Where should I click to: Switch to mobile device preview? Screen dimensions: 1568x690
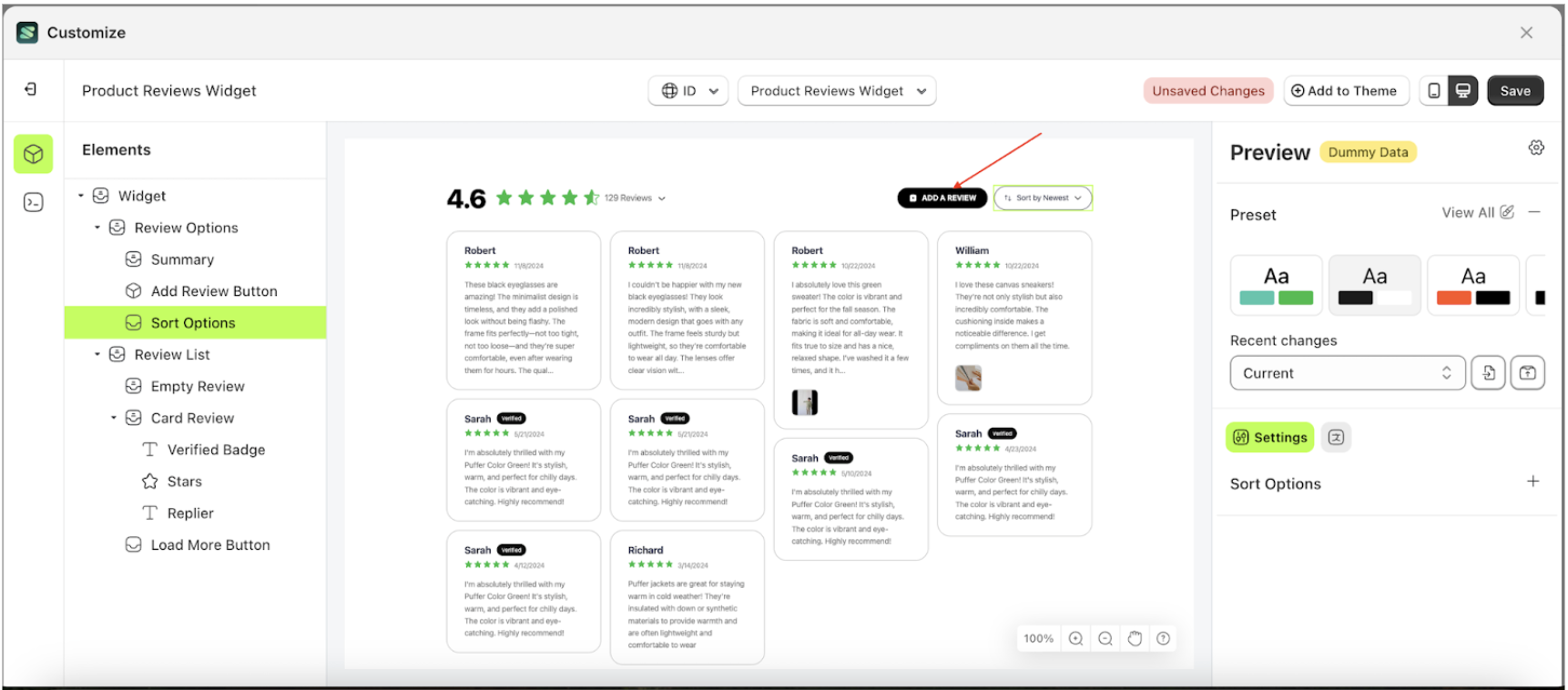click(x=1434, y=91)
